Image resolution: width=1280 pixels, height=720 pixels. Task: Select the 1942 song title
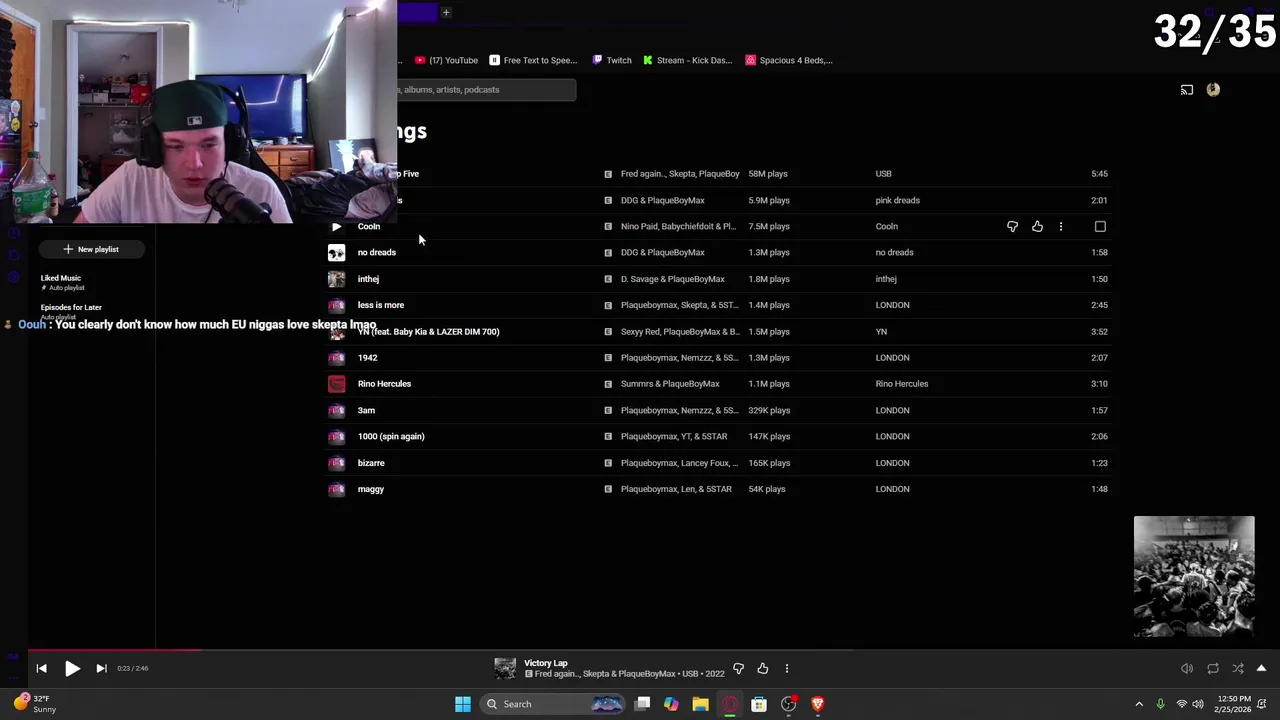[x=368, y=358]
